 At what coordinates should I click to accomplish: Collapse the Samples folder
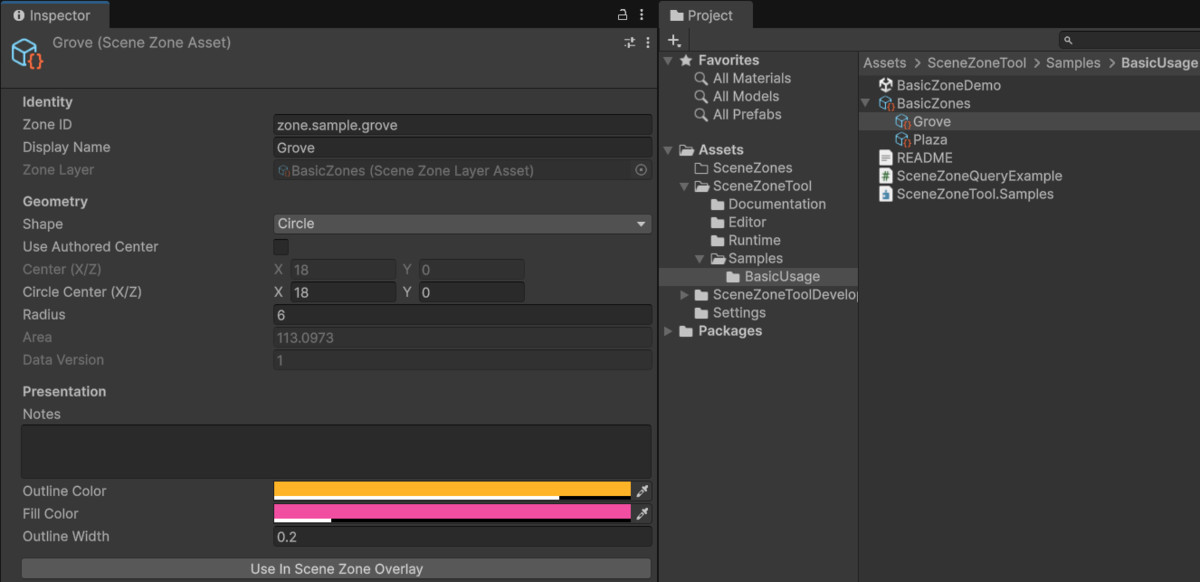[700, 258]
